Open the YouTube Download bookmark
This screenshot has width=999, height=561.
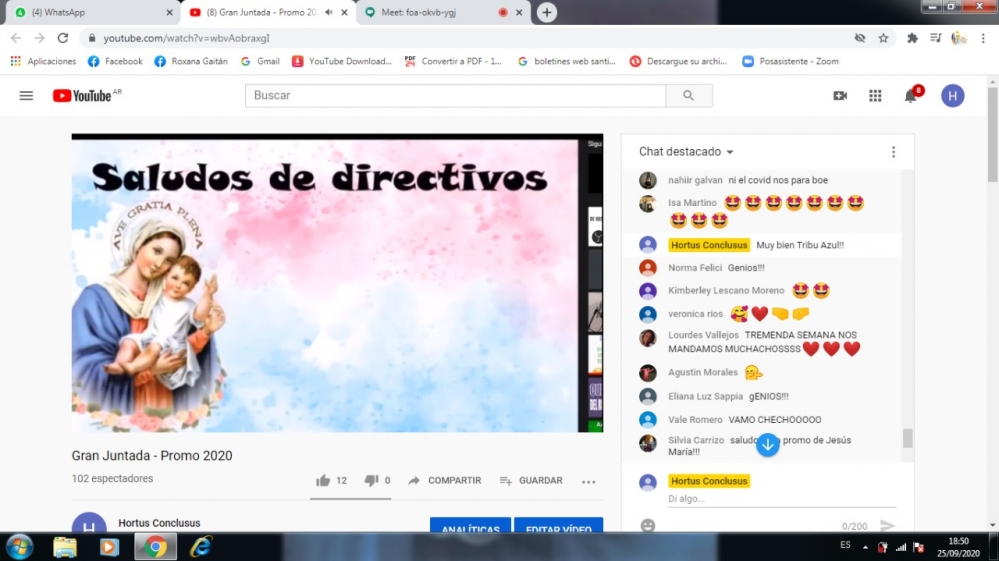pyautogui.click(x=342, y=61)
